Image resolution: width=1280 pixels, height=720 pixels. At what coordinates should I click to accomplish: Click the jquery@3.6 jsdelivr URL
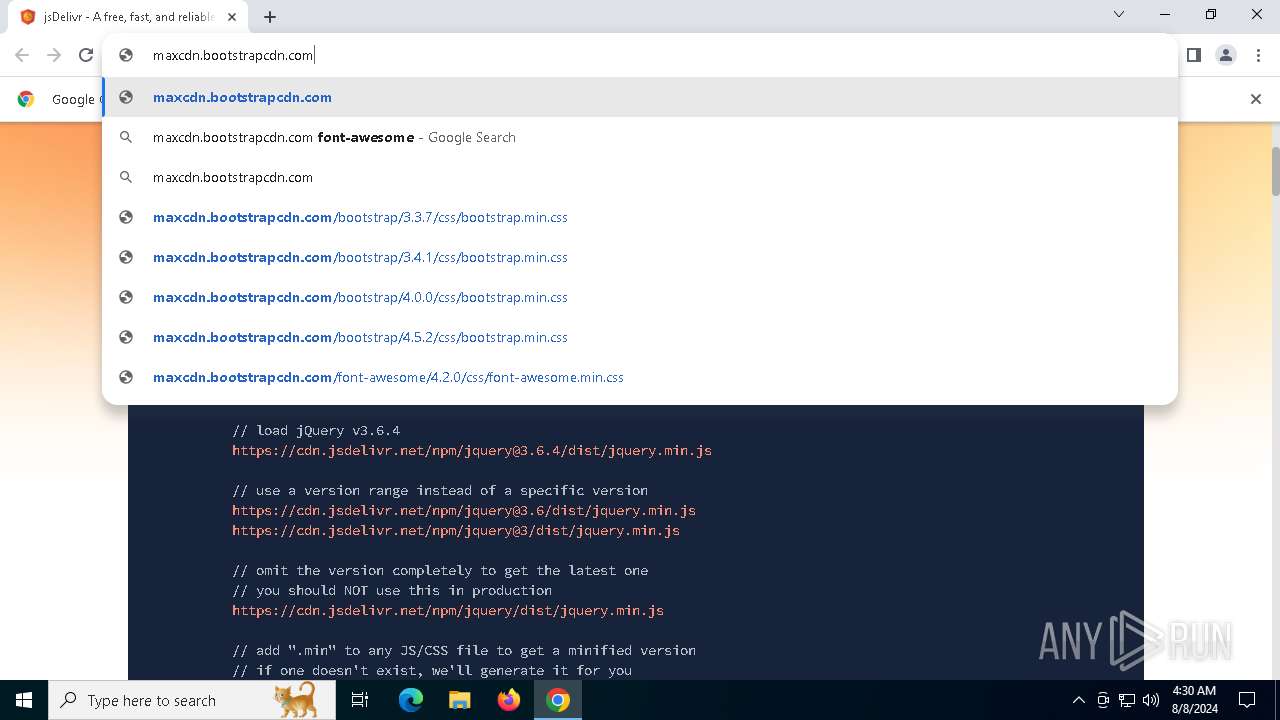coord(464,510)
